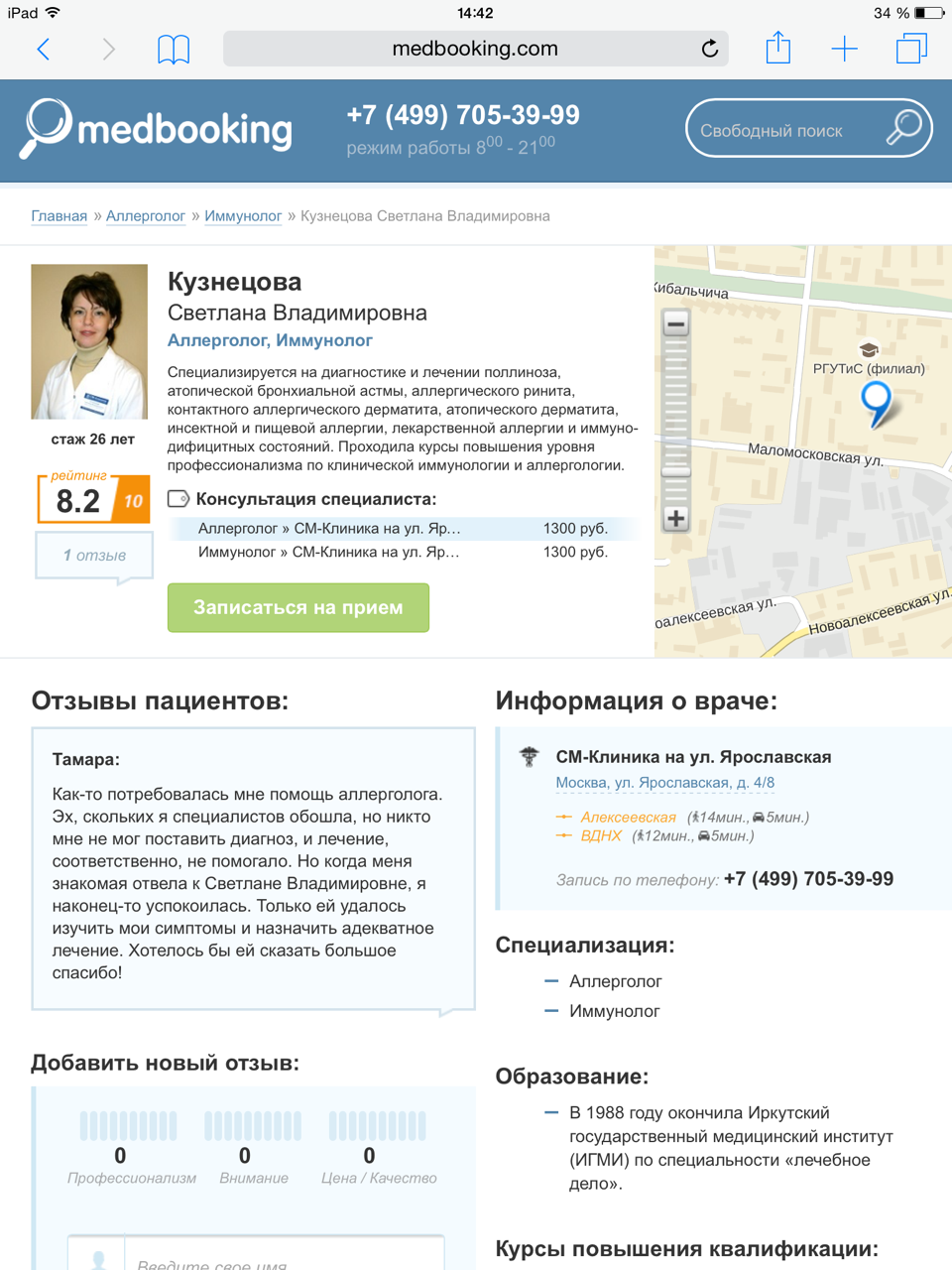The image size is (952, 1270).
Task: Click the doctor's profile photo
Action: (x=89, y=341)
